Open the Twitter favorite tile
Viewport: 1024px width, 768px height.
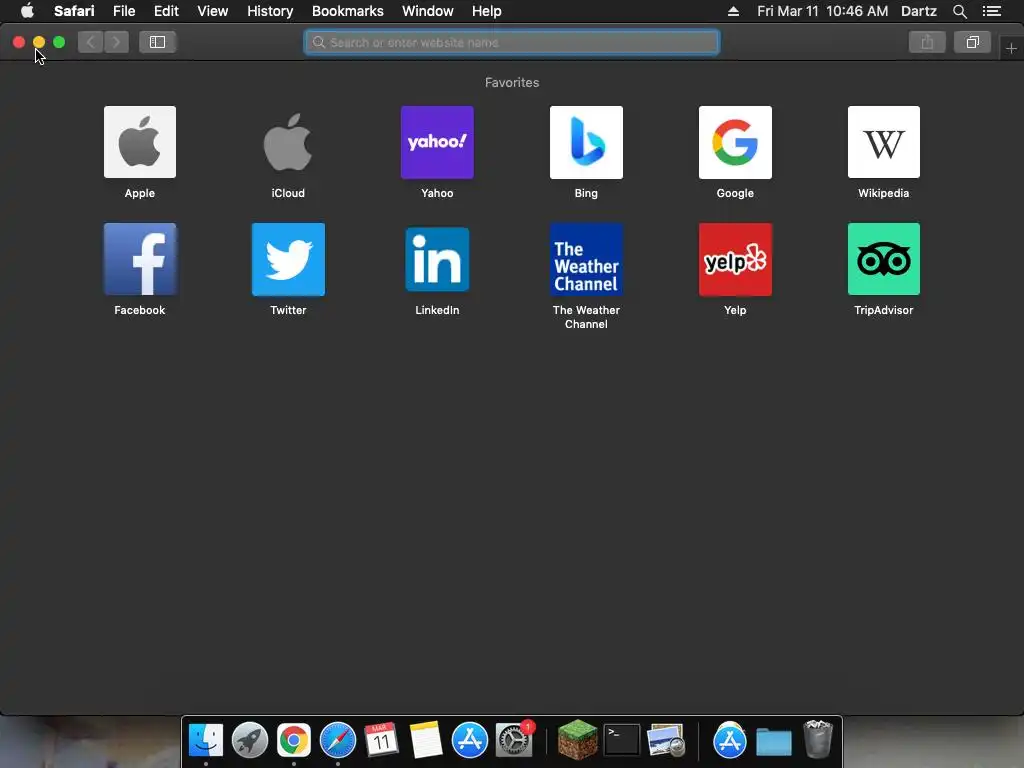tap(288, 259)
